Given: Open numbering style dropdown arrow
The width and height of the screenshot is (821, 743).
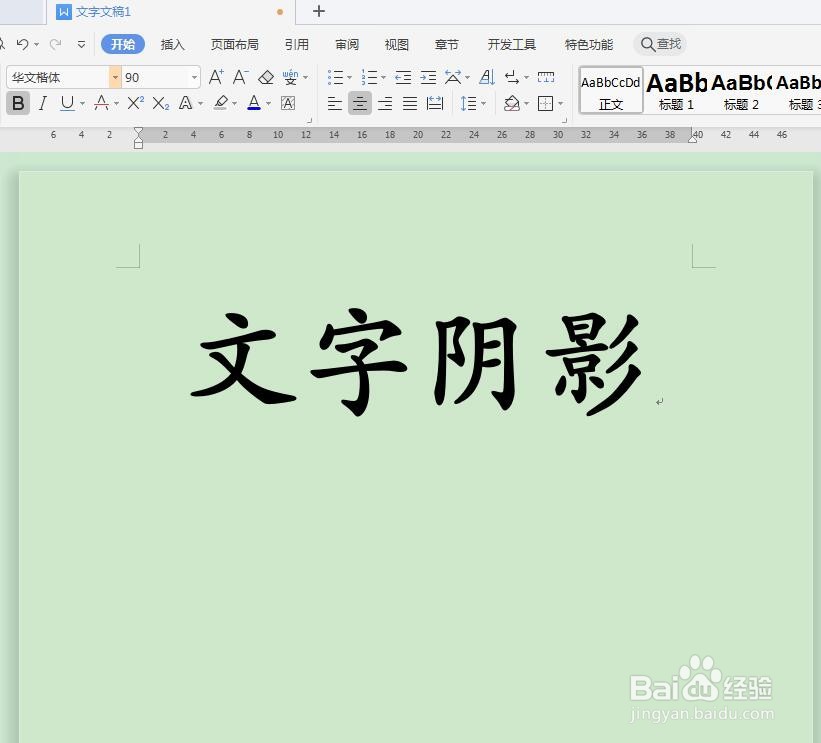Looking at the screenshot, I should [x=383, y=78].
